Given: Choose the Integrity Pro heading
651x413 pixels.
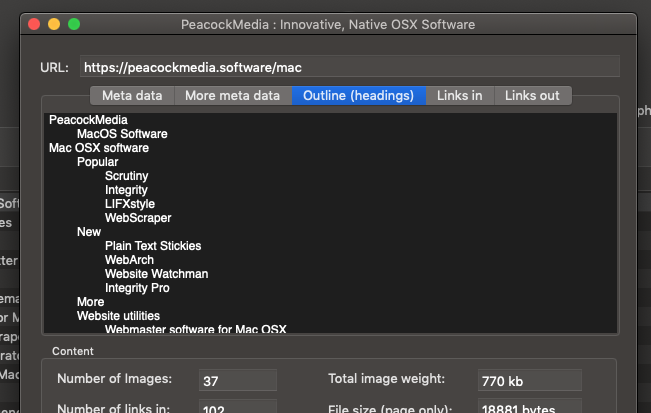Looking at the screenshot, I should click(x=137, y=288).
